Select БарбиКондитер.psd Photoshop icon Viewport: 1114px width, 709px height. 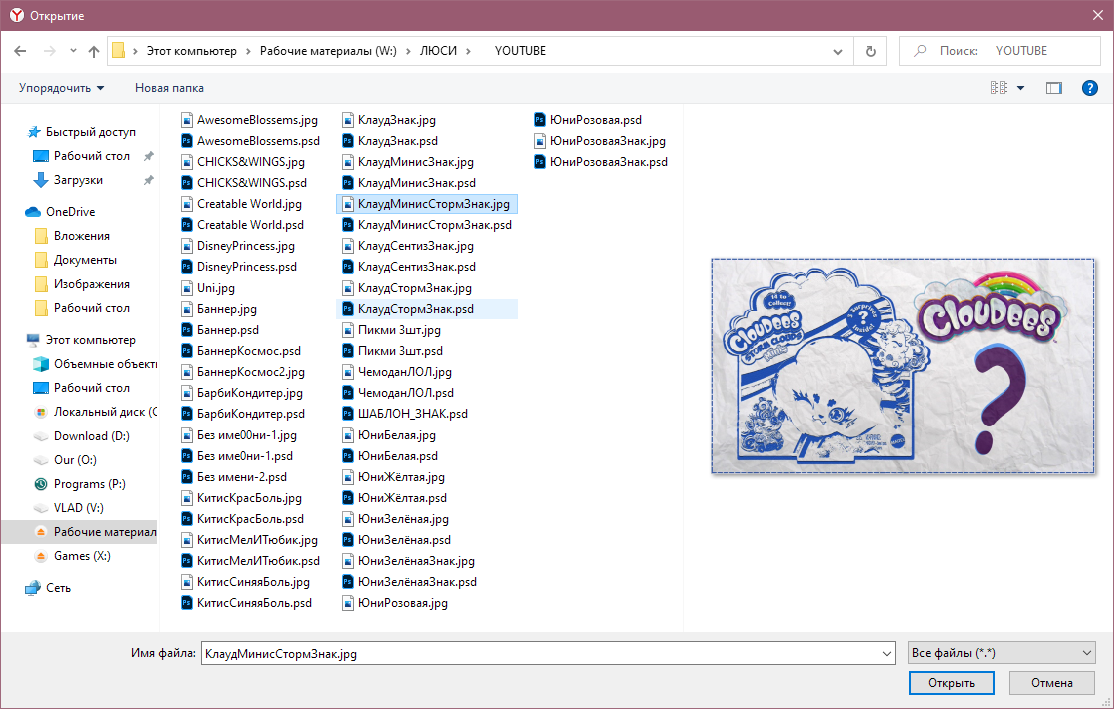click(x=187, y=413)
